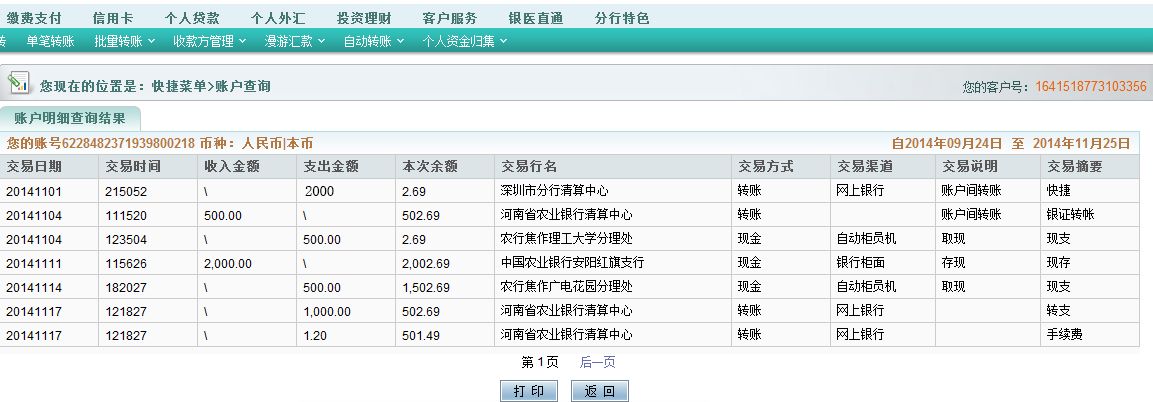Click the 返回 button
Image resolution: width=1153 pixels, height=402 pixels.
pyautogui.click(x=599, y=391)
